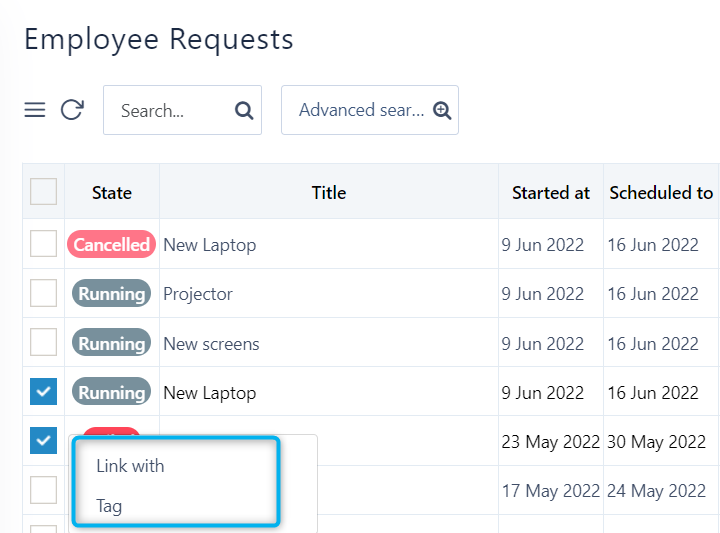Open the cancelled New Laptop request title
720x533 pixels.
coord(210,245)
